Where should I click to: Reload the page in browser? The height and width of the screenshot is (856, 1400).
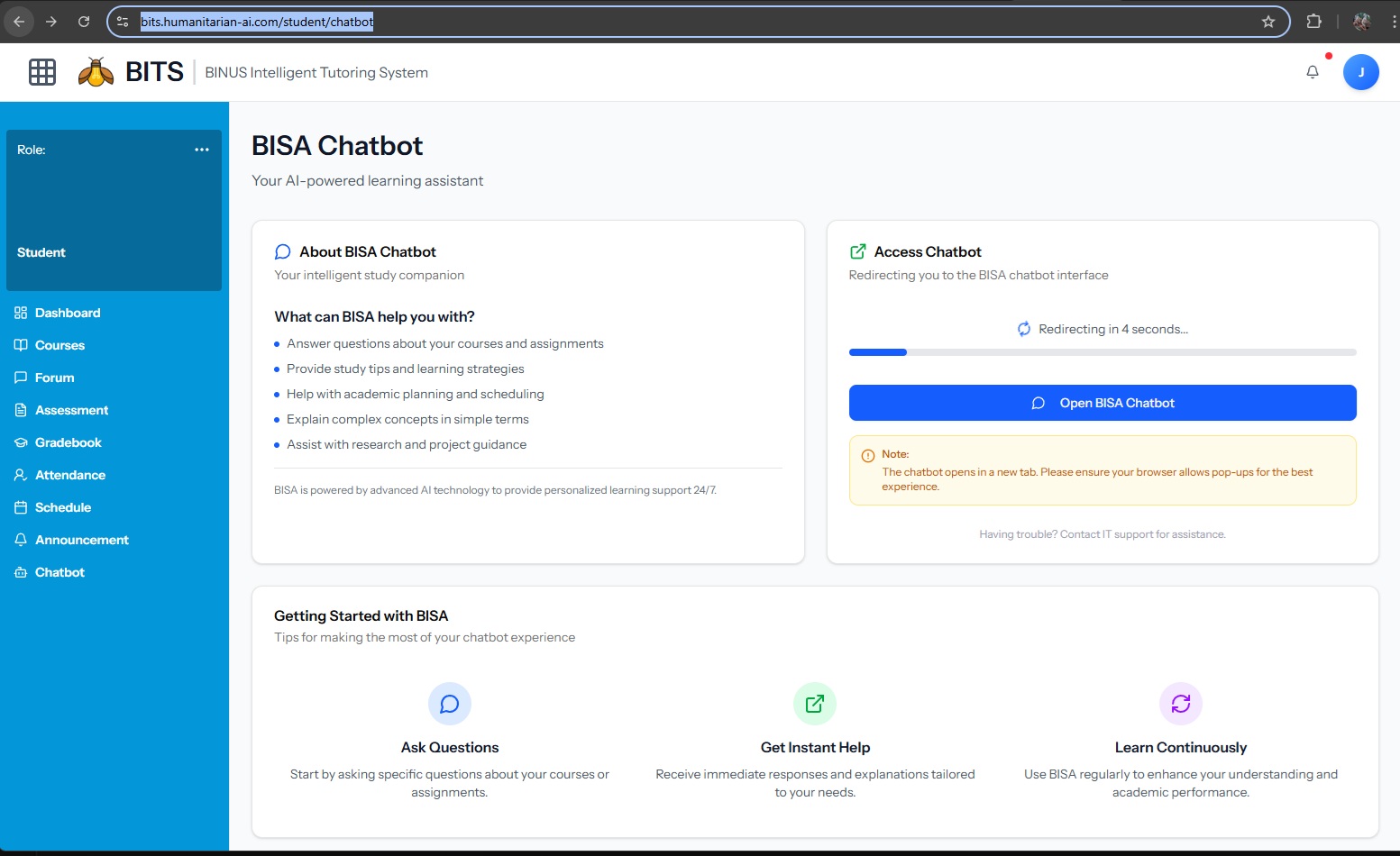[x=84, y=22]
